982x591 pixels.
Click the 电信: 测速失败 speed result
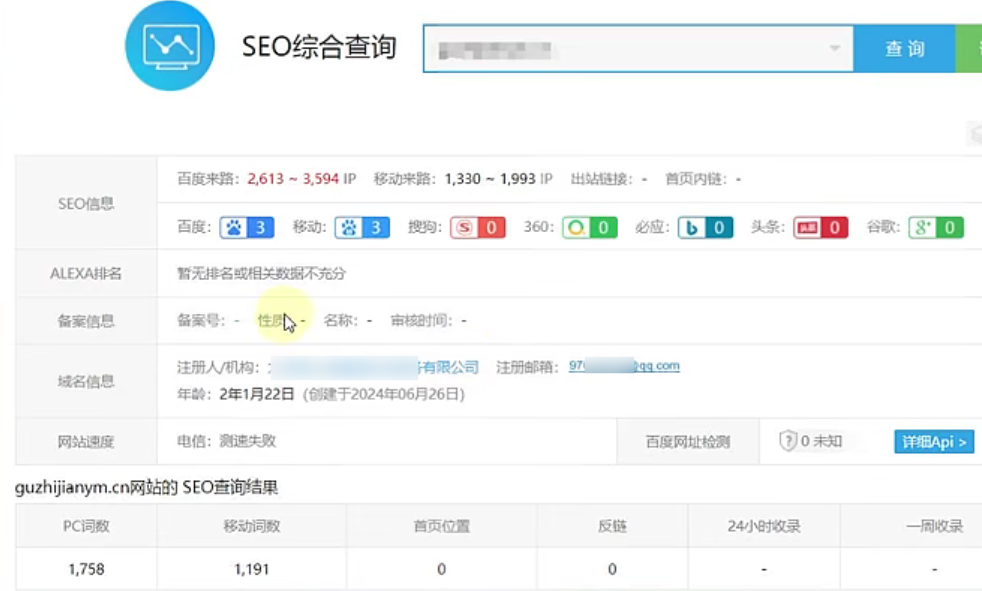227,441
